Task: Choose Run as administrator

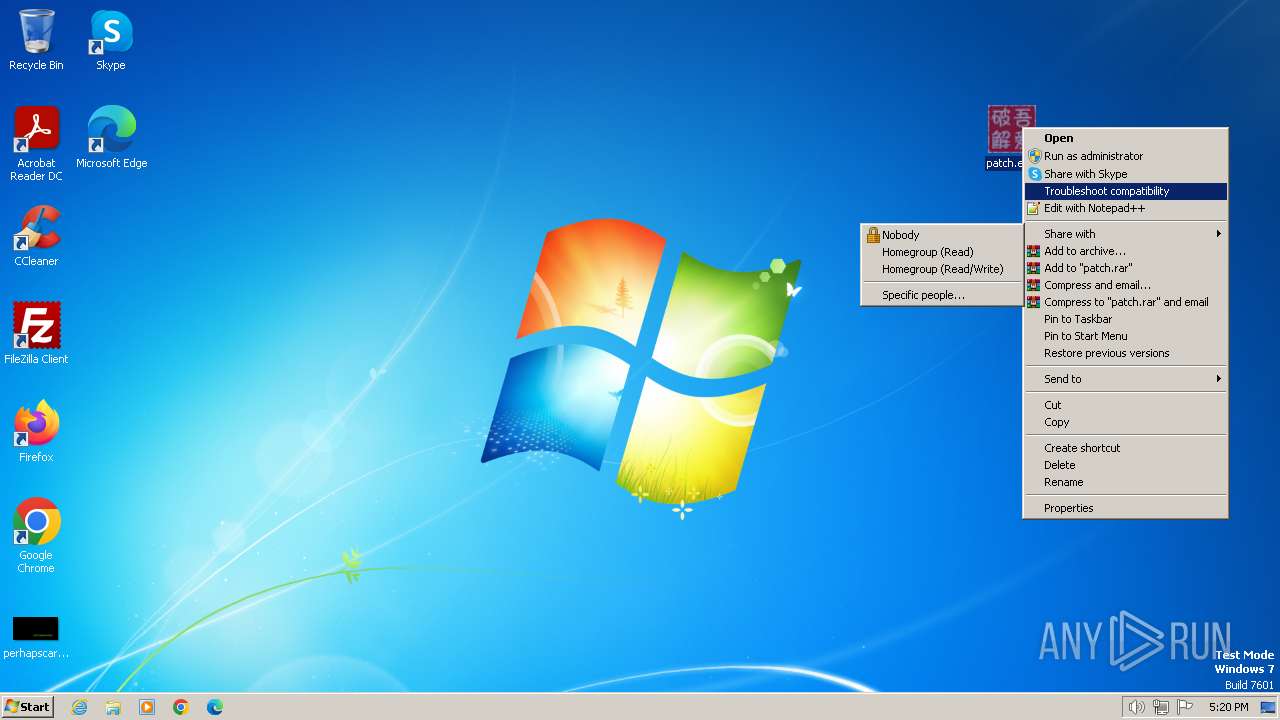Action: click(1126, 156)
